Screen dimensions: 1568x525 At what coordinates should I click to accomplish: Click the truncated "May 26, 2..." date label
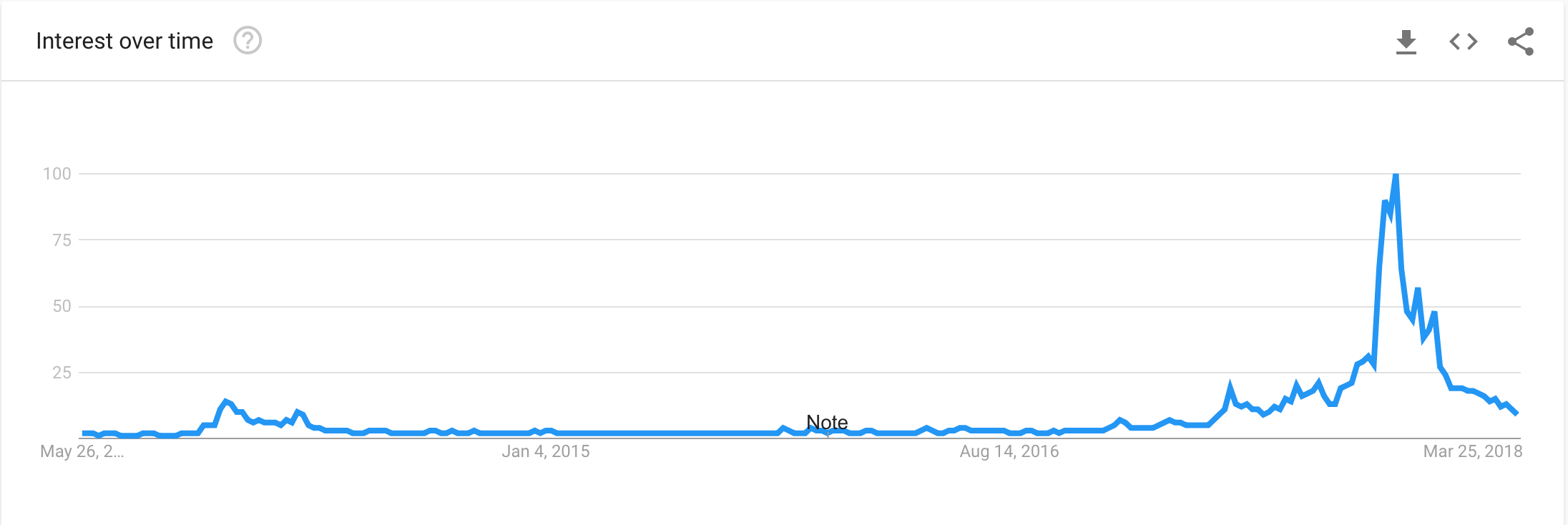click(82, 451)
